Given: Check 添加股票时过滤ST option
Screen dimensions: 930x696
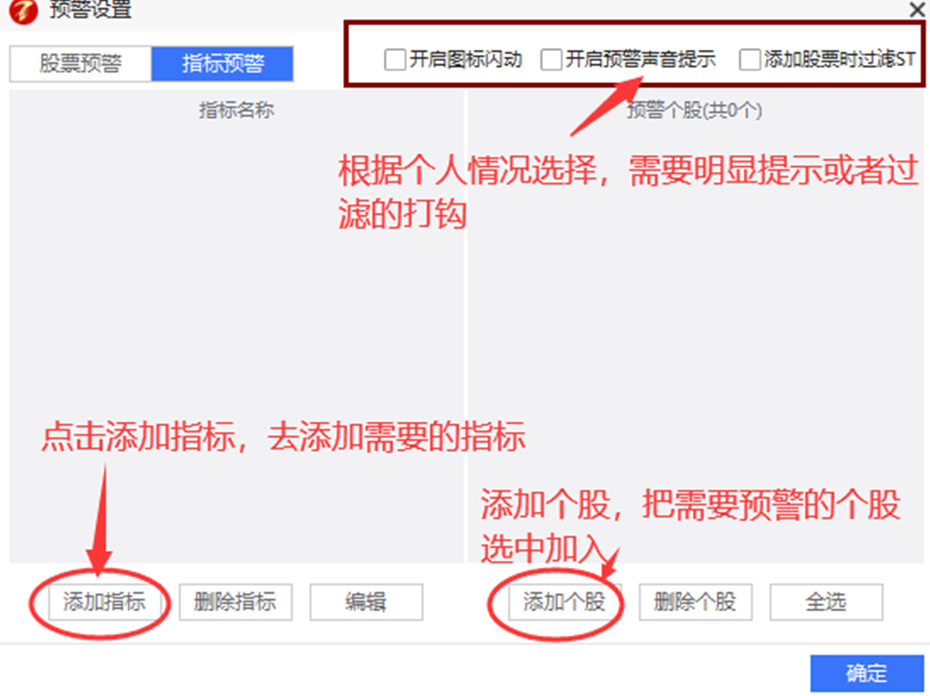Looking at the screenshot, I should point(750,59).
